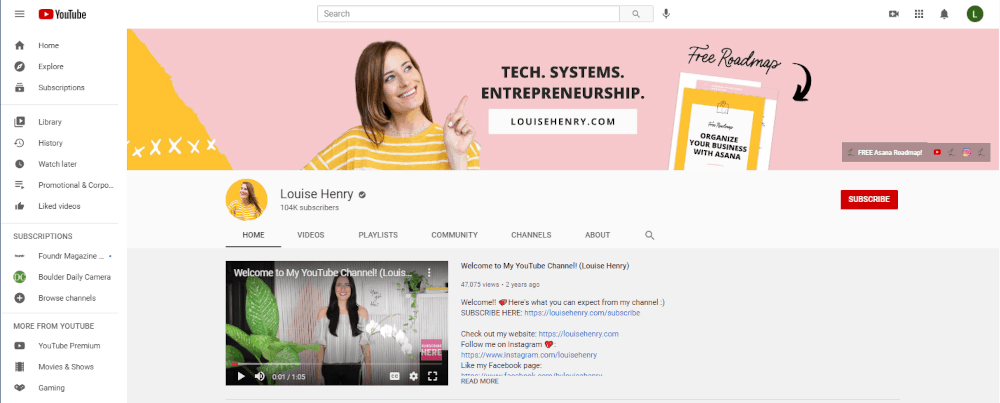Open the Create video camera icon

pos(893,14)
